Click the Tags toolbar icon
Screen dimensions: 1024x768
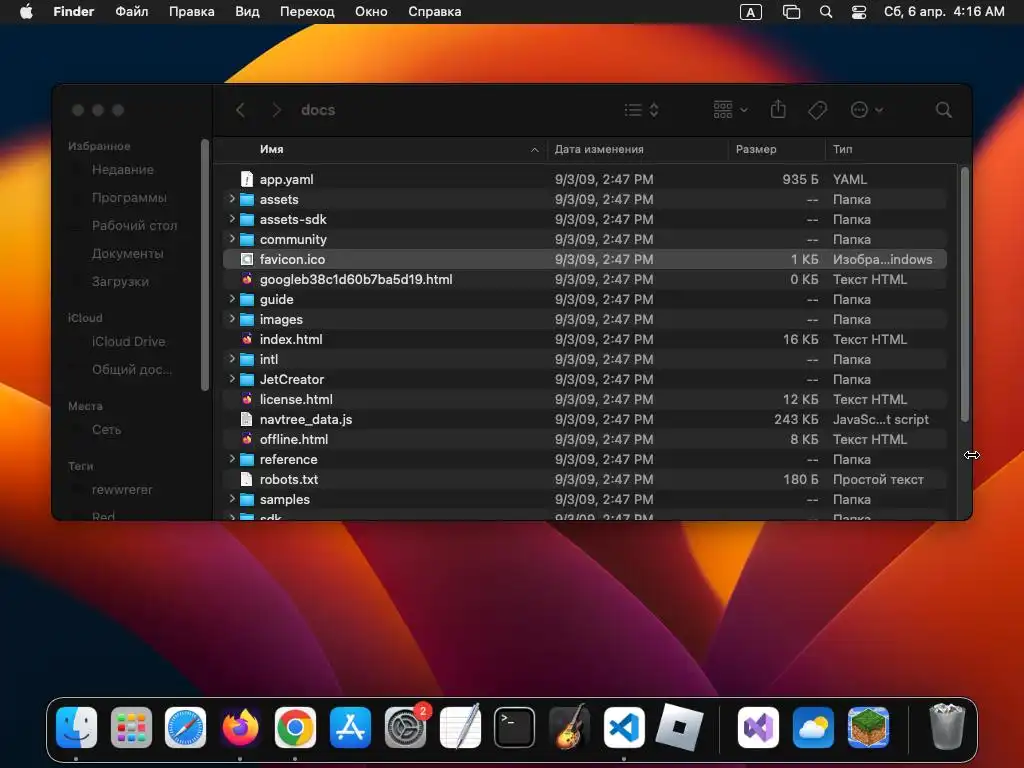pos(817,110)
